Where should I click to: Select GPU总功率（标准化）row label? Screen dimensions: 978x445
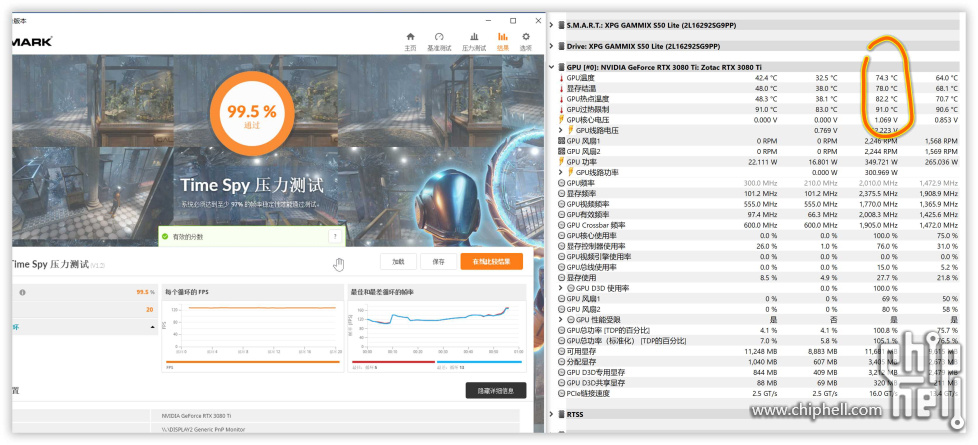point(626,341)
